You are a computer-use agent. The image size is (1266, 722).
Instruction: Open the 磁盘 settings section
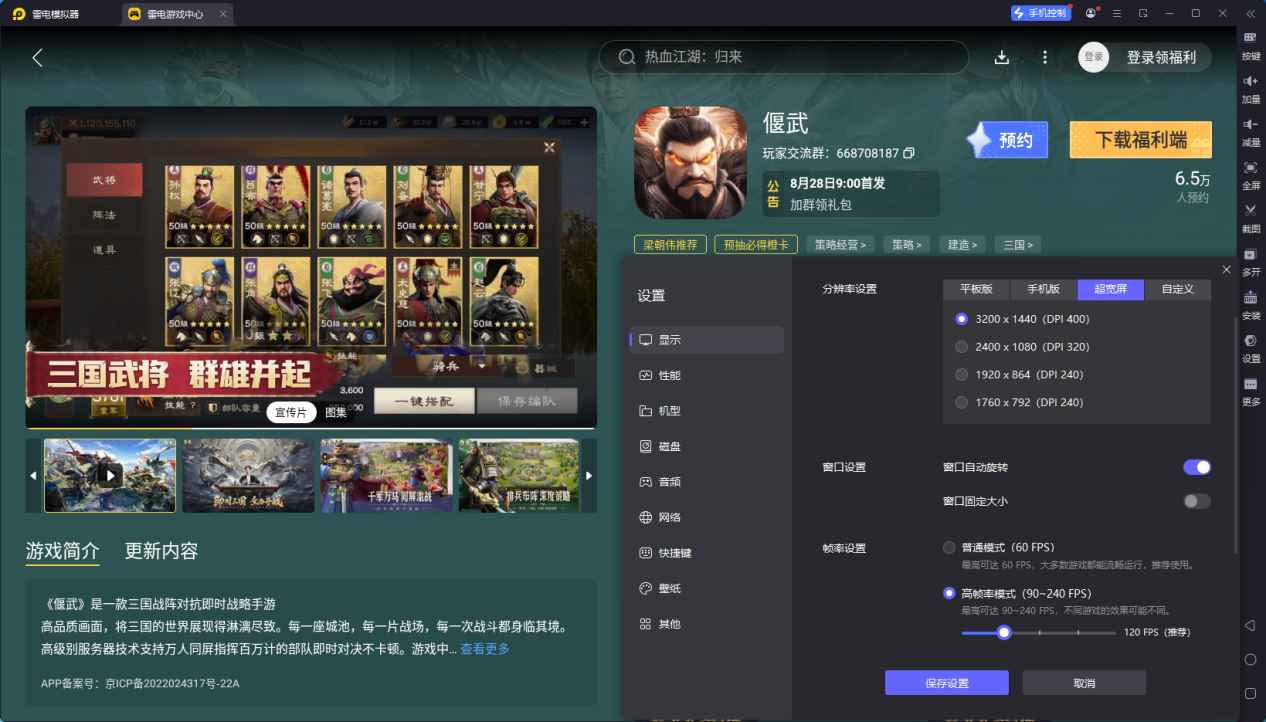707,446
